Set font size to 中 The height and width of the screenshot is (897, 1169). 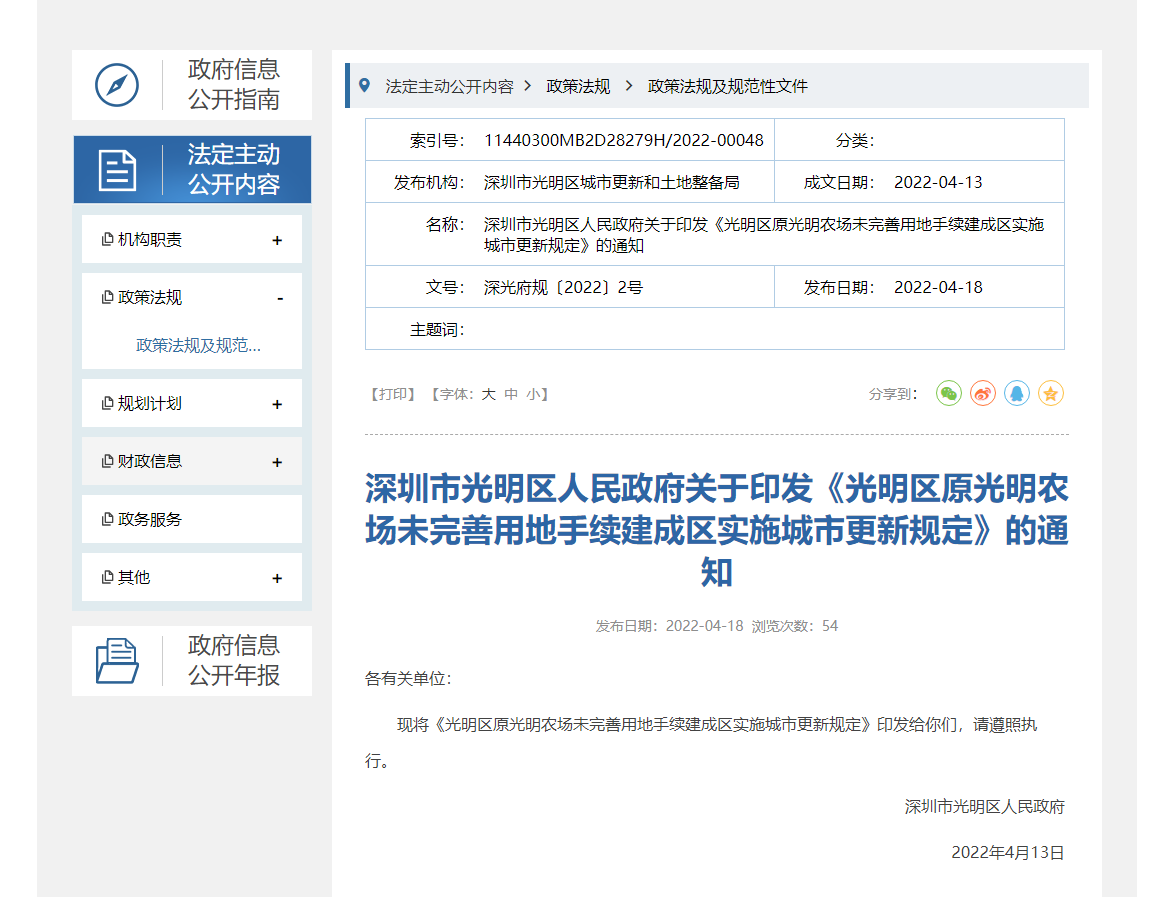(511, 395)
